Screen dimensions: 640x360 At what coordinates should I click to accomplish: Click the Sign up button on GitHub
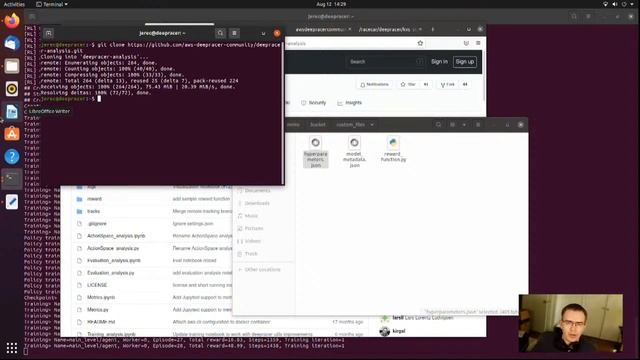point(464,62)
